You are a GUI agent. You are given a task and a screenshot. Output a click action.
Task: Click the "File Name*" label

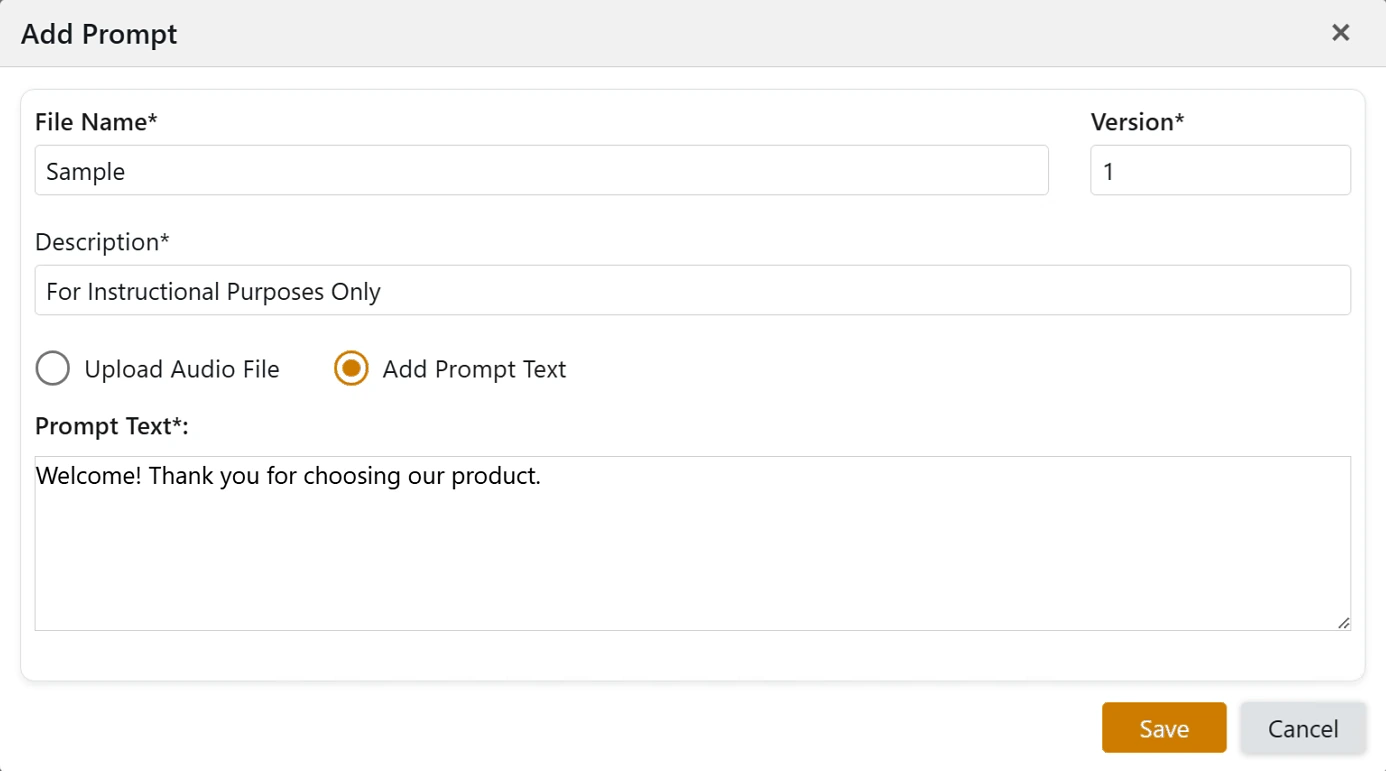tap(96, 122)
